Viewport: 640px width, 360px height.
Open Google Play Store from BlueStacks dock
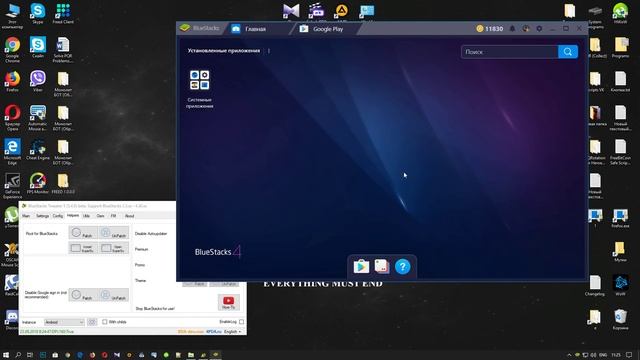(361, 267)
